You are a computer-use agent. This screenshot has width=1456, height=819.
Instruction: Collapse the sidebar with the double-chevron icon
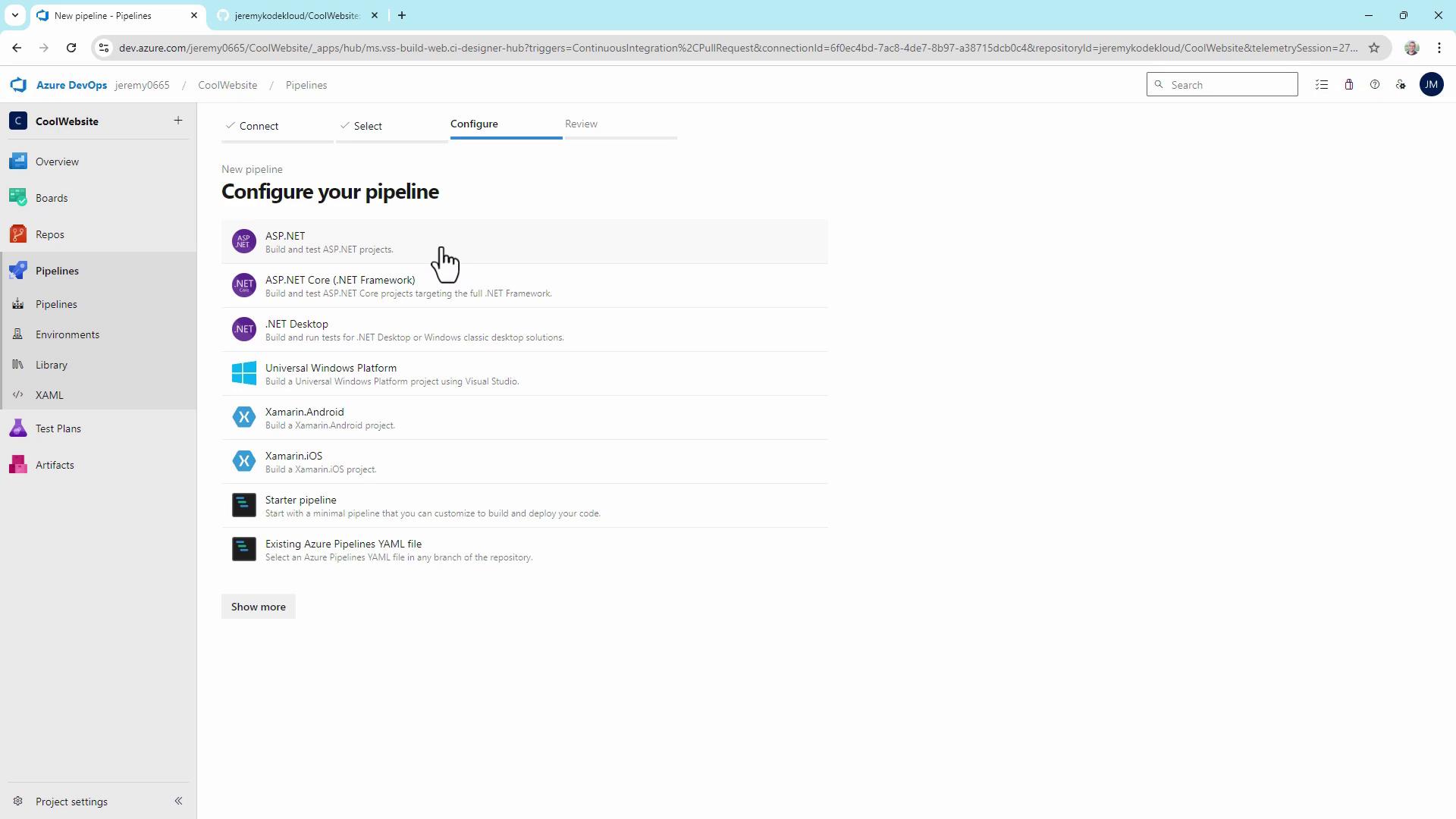coord(178,801)
